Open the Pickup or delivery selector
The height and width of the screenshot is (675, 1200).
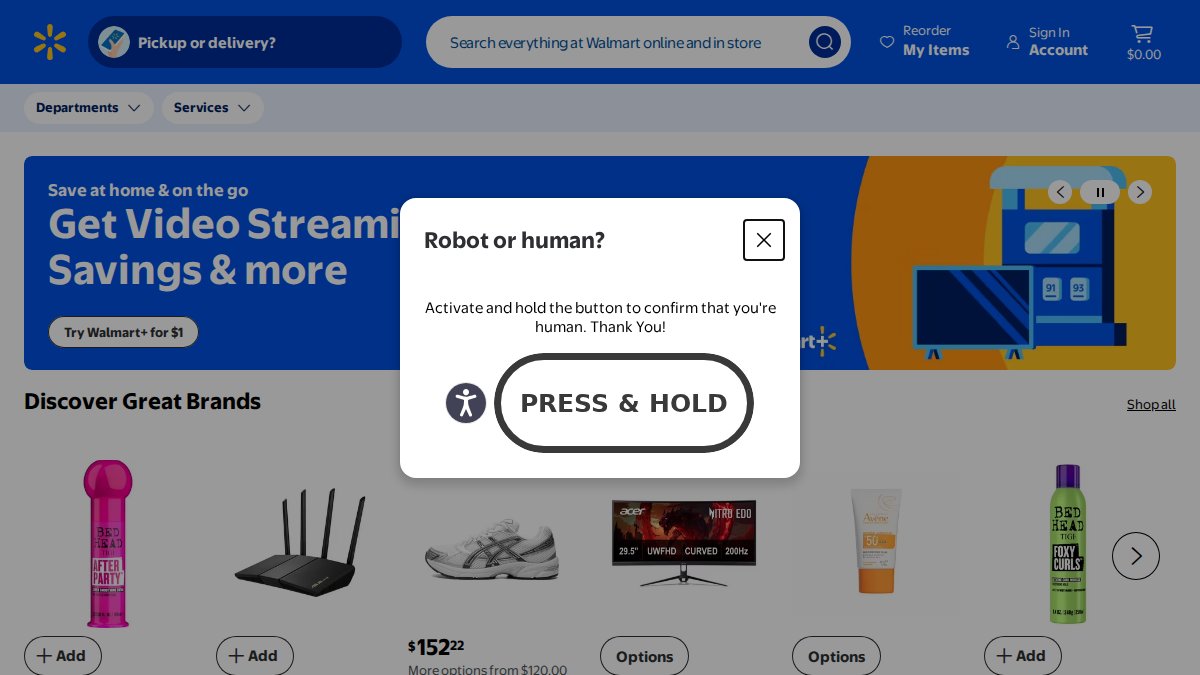(x=245, y=42)
